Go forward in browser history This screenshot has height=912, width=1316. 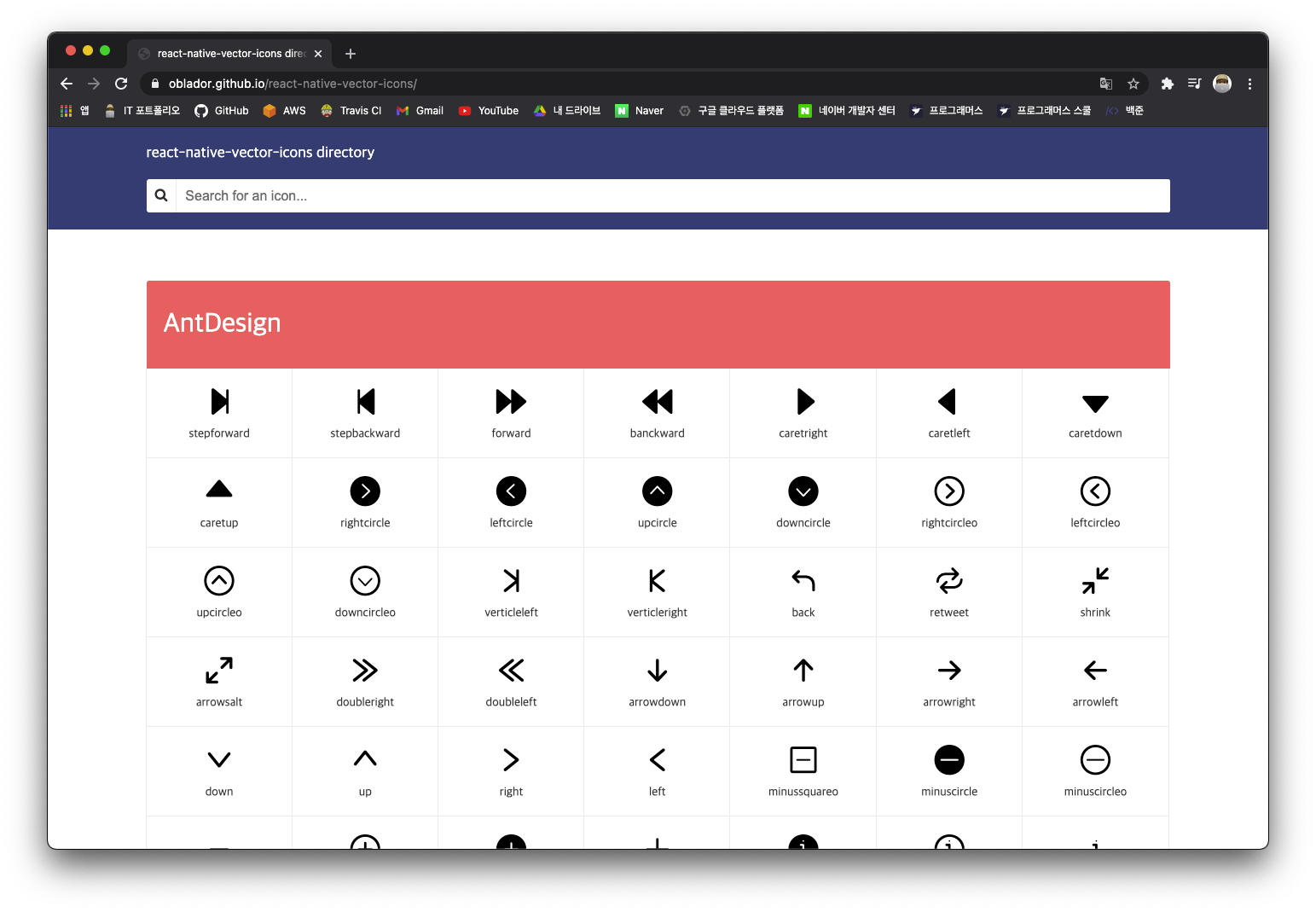[x=94, y=84]
